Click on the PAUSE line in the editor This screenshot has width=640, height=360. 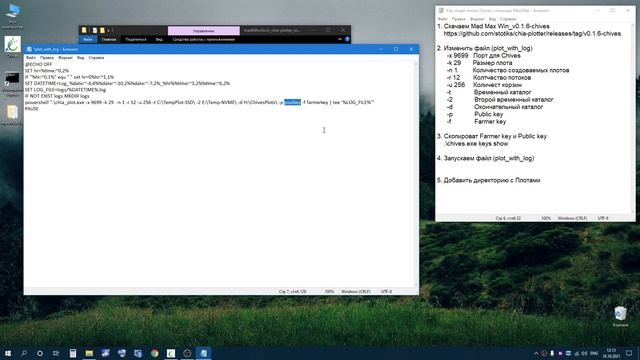point(31,109)
